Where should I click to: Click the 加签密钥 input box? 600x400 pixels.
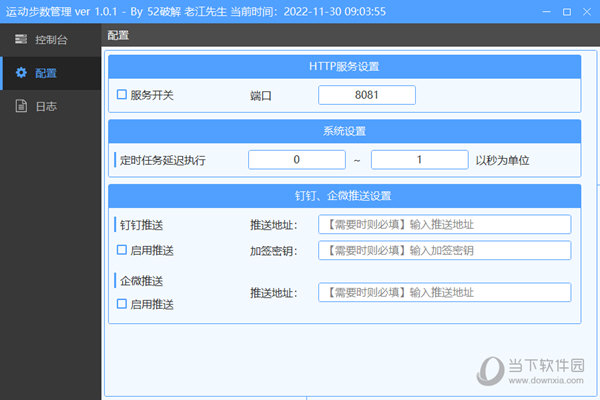[x=444, y=250]
